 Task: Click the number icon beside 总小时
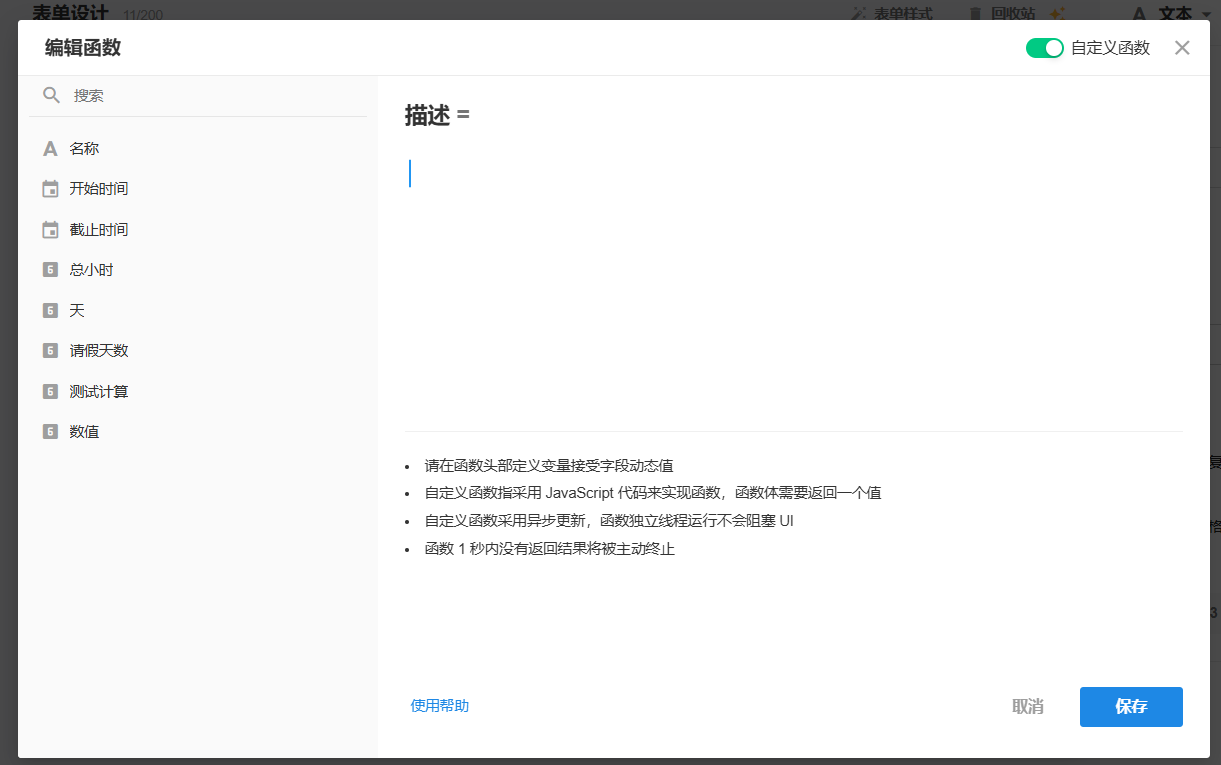[x=50, y=270]
